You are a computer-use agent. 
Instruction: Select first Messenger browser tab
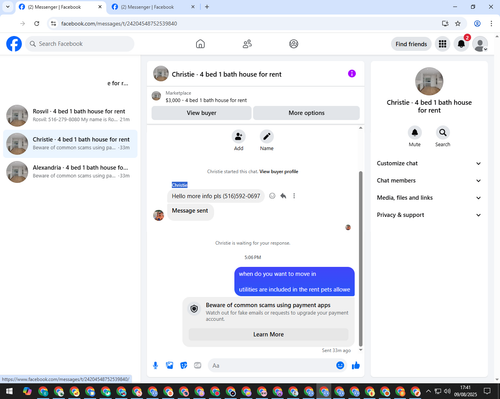click(x=61, y=7)
